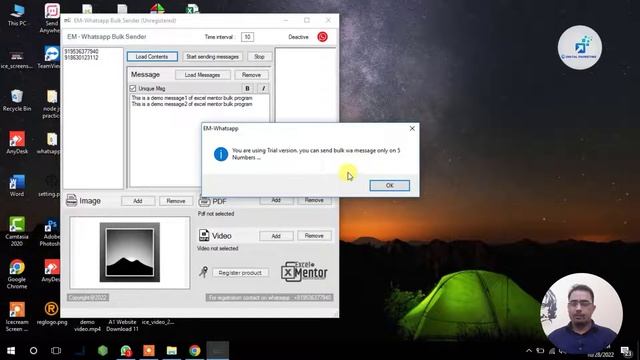Apply bold with the B button
The image size is (640, 360).
pyautogui.click(x=247, y=88)
